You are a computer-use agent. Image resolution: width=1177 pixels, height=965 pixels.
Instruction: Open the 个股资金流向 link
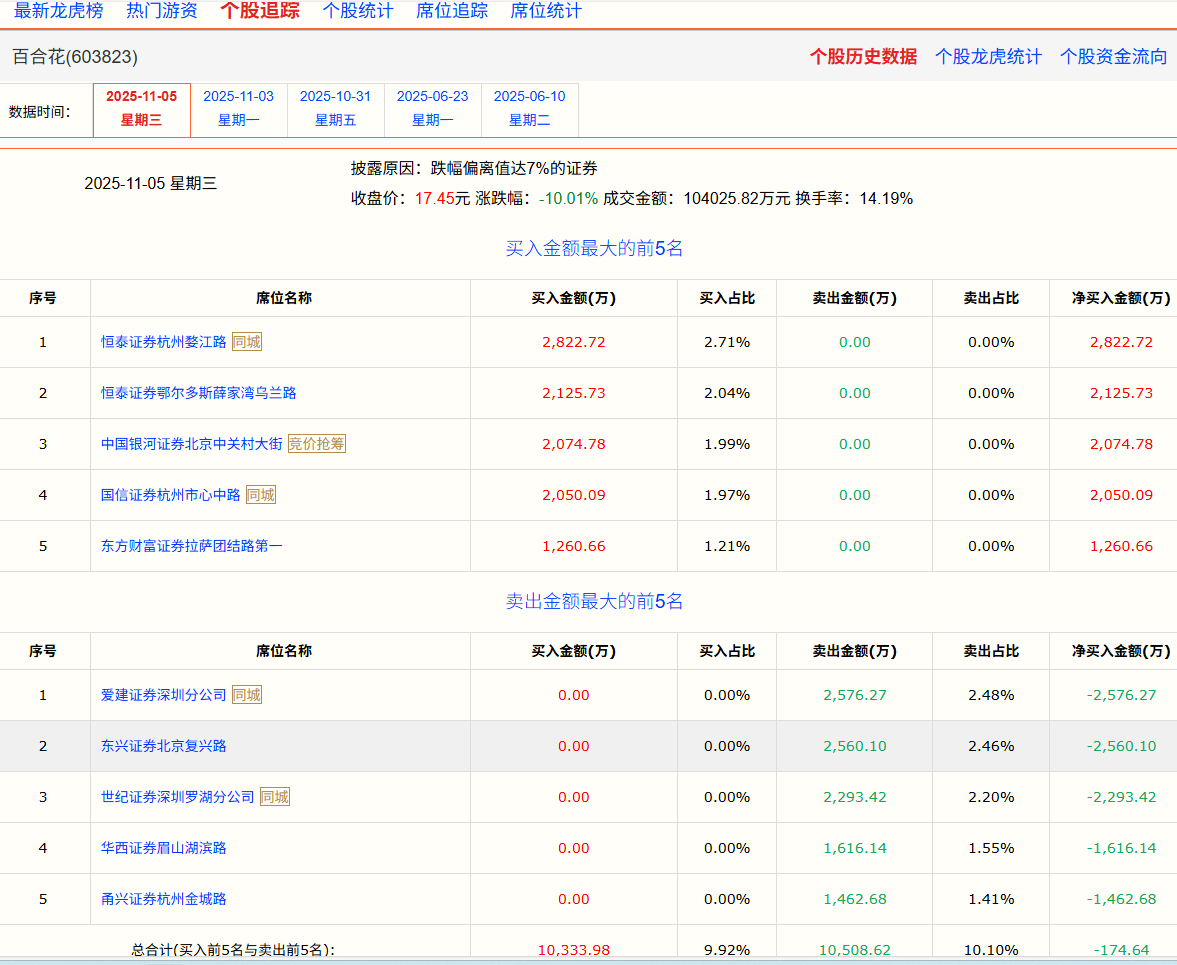coord(1113,57)
